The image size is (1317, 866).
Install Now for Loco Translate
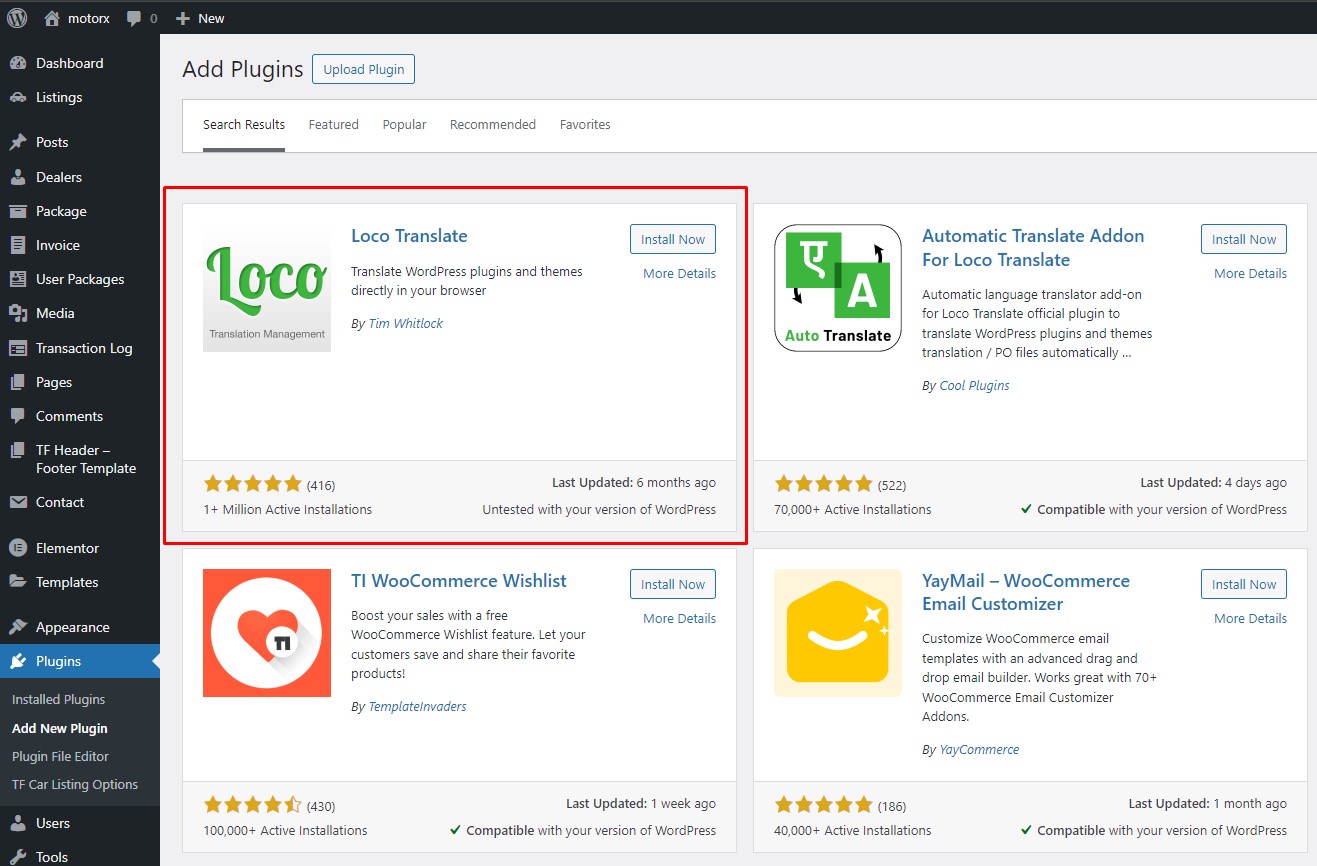(673, 239)
